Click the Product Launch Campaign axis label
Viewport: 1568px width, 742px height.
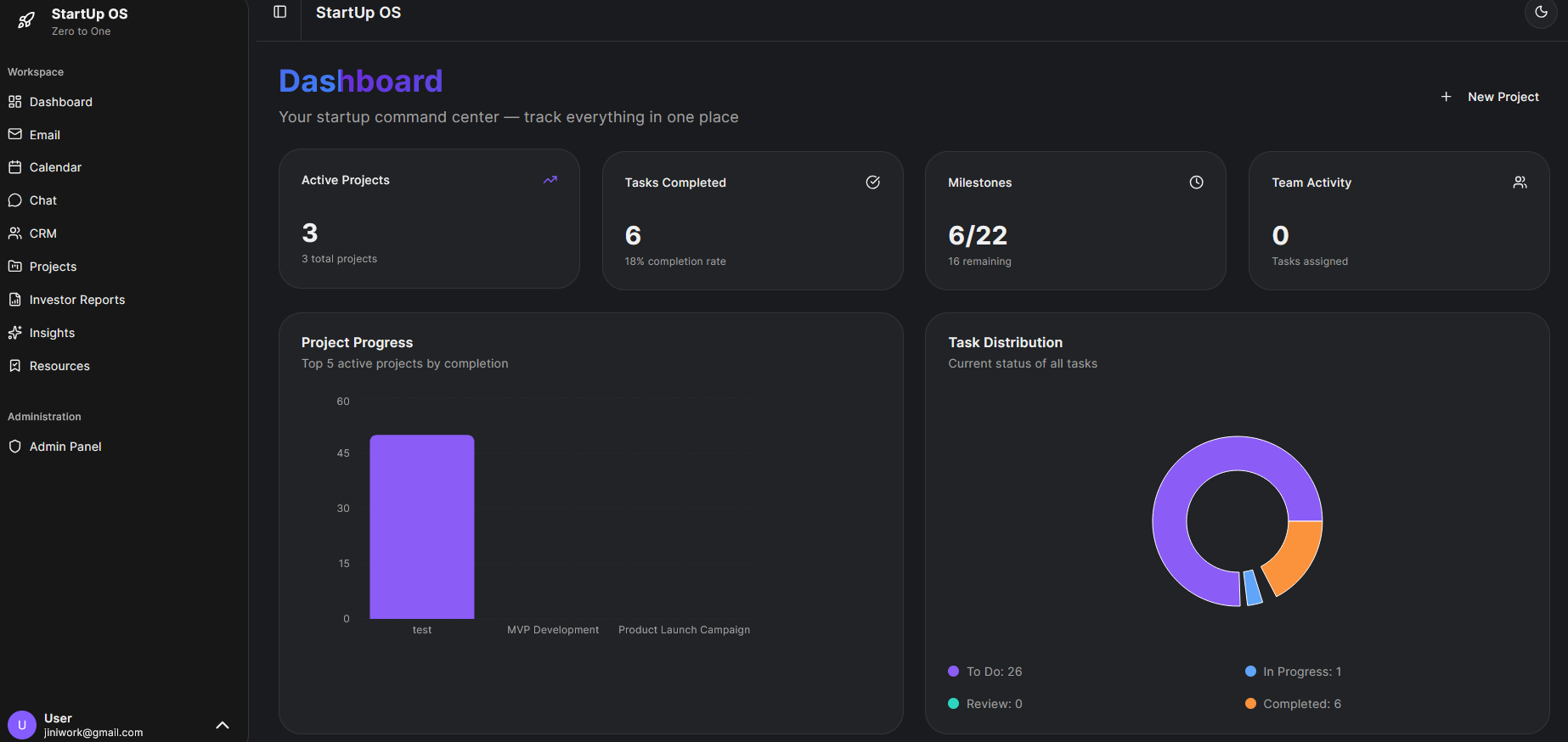click(684, 630)
